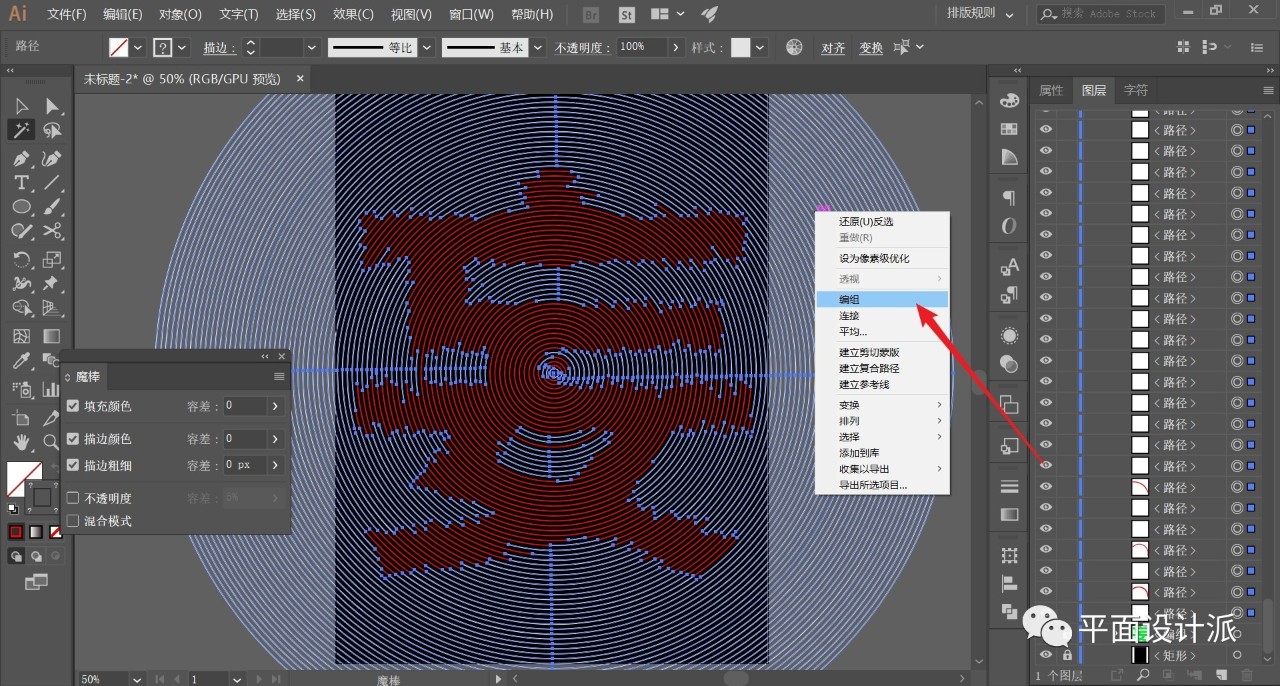Image resolution: width=1280 pixels, height=686 pixels.
Task: Switch to the 属性 tab
Action: point(1051,90)
